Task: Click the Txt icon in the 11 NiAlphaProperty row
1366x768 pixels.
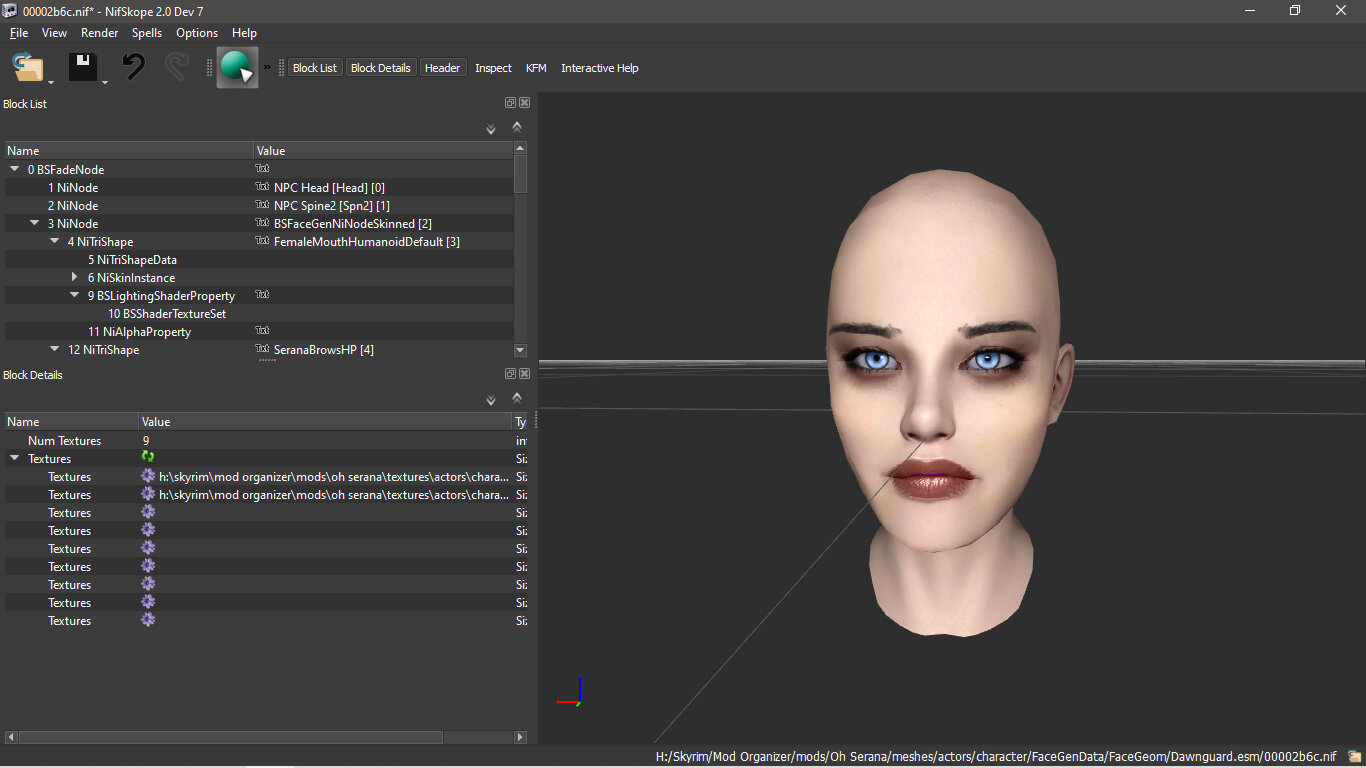Action: 262,331
